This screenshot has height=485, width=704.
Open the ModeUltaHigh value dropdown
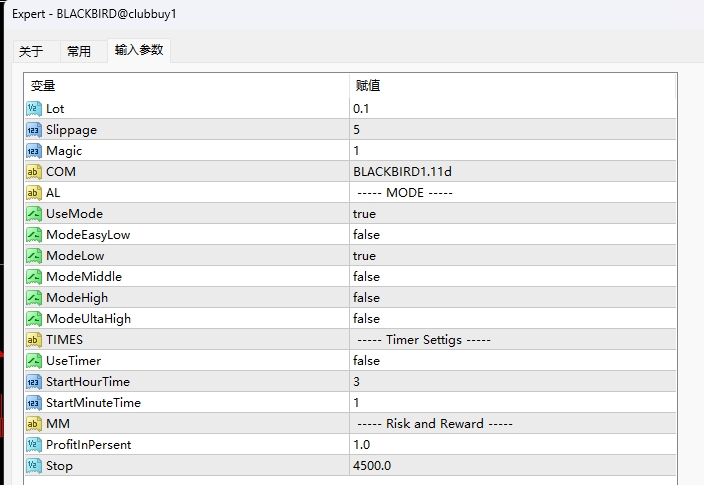[x=367, y=319]
